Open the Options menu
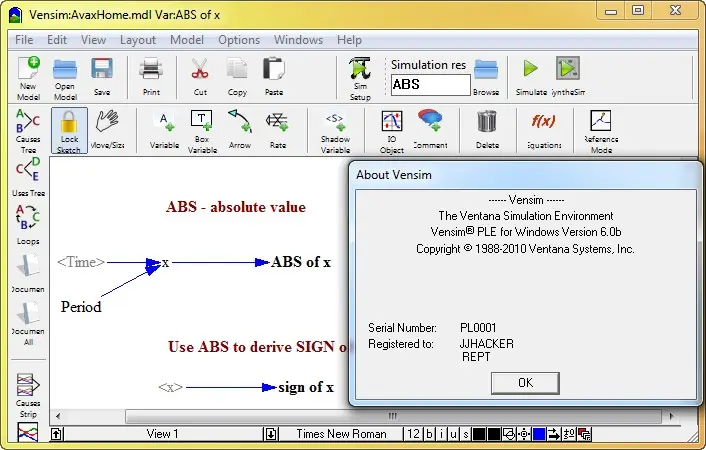The height and width of the screenshot is (450, 706). coord(239,40)
